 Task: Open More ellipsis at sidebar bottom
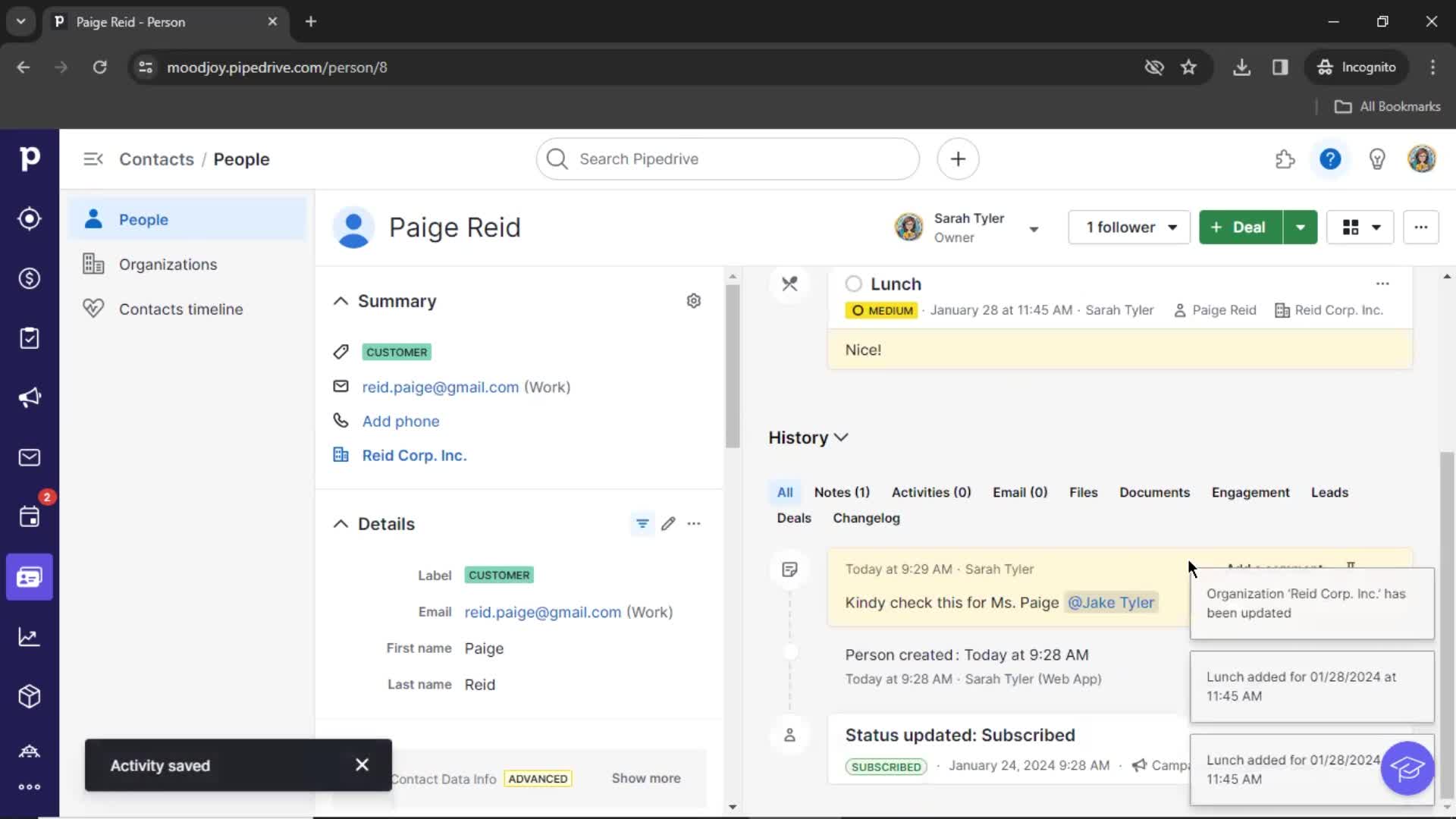click(30, 786)
